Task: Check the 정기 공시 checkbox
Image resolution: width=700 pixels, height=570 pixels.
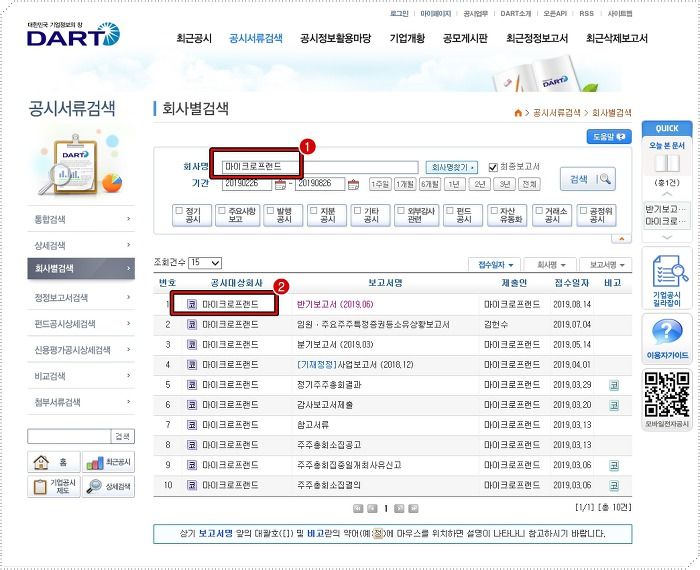Action: pos(179,211)
